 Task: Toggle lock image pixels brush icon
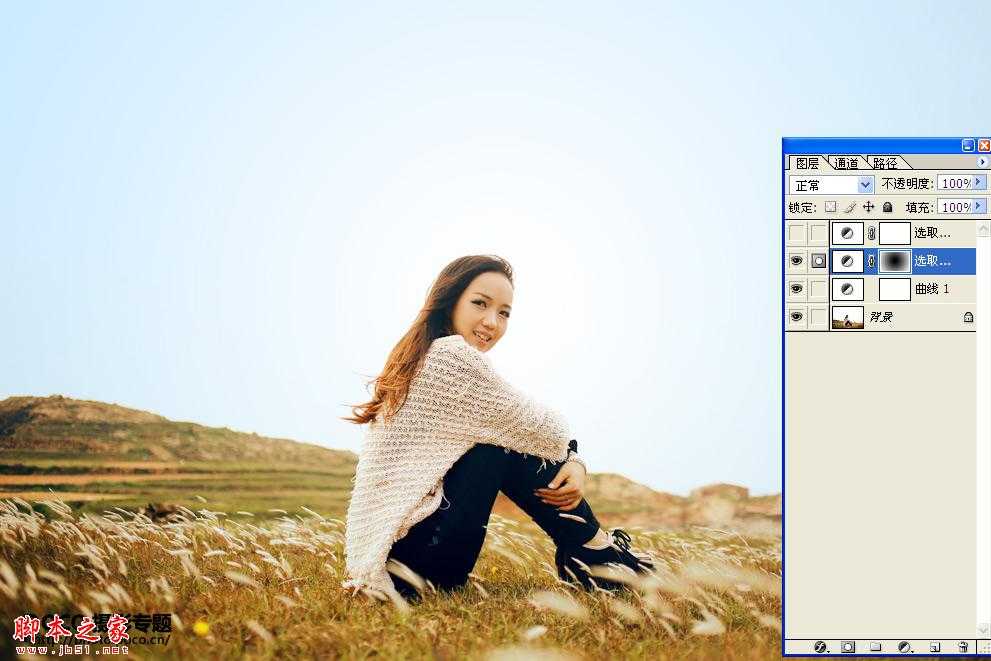(x=850, y=207)
